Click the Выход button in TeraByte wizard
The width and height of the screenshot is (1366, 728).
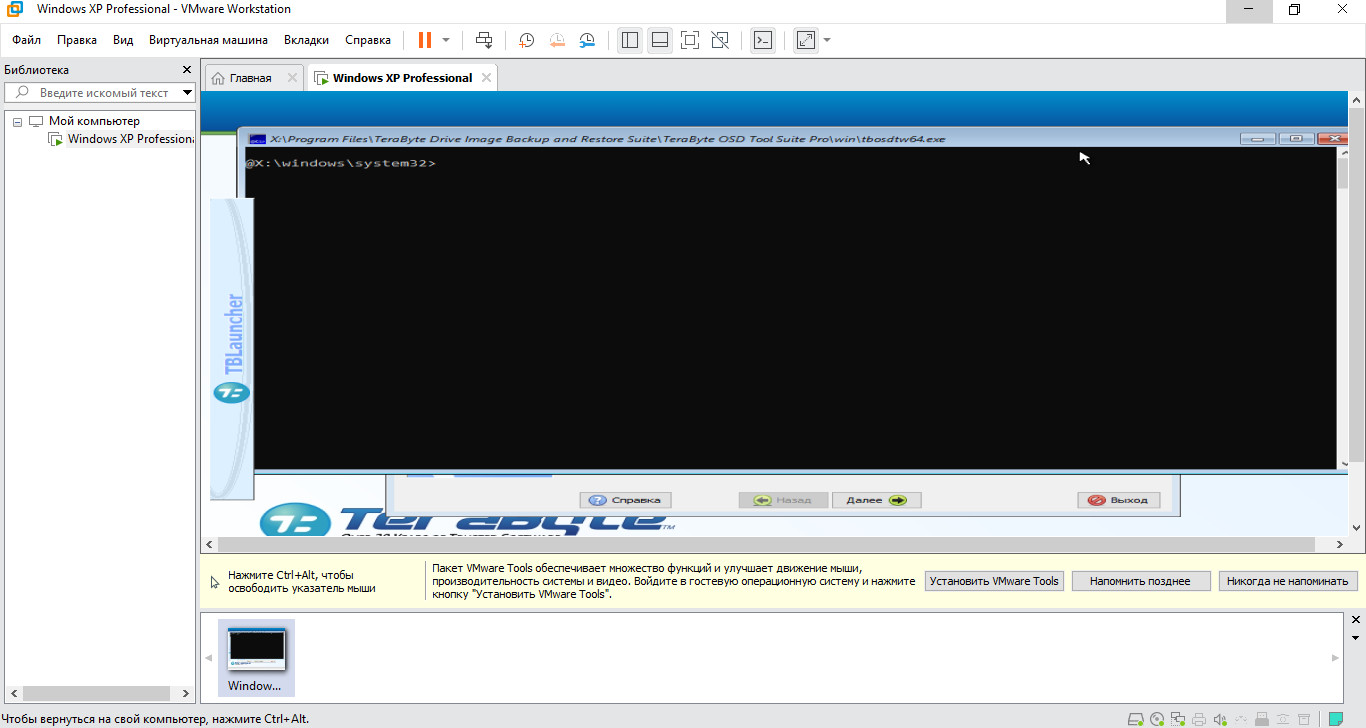coord(1119,500)
